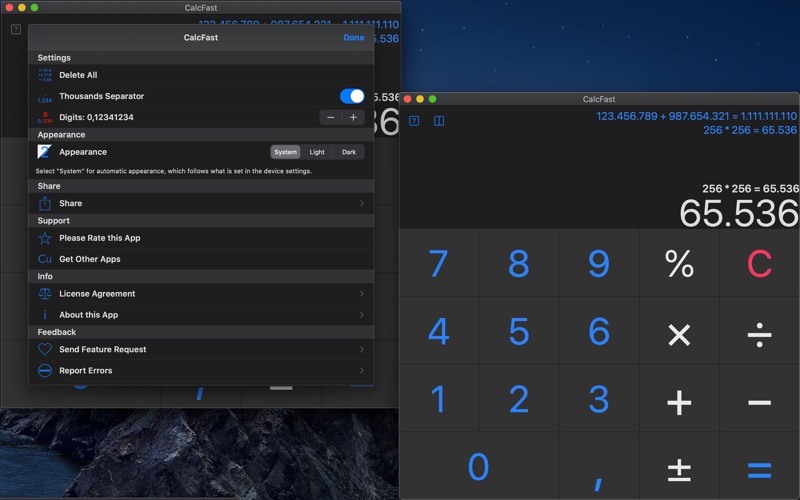
Task: Select Light appearance option
Action: click(x=317, y=152)
